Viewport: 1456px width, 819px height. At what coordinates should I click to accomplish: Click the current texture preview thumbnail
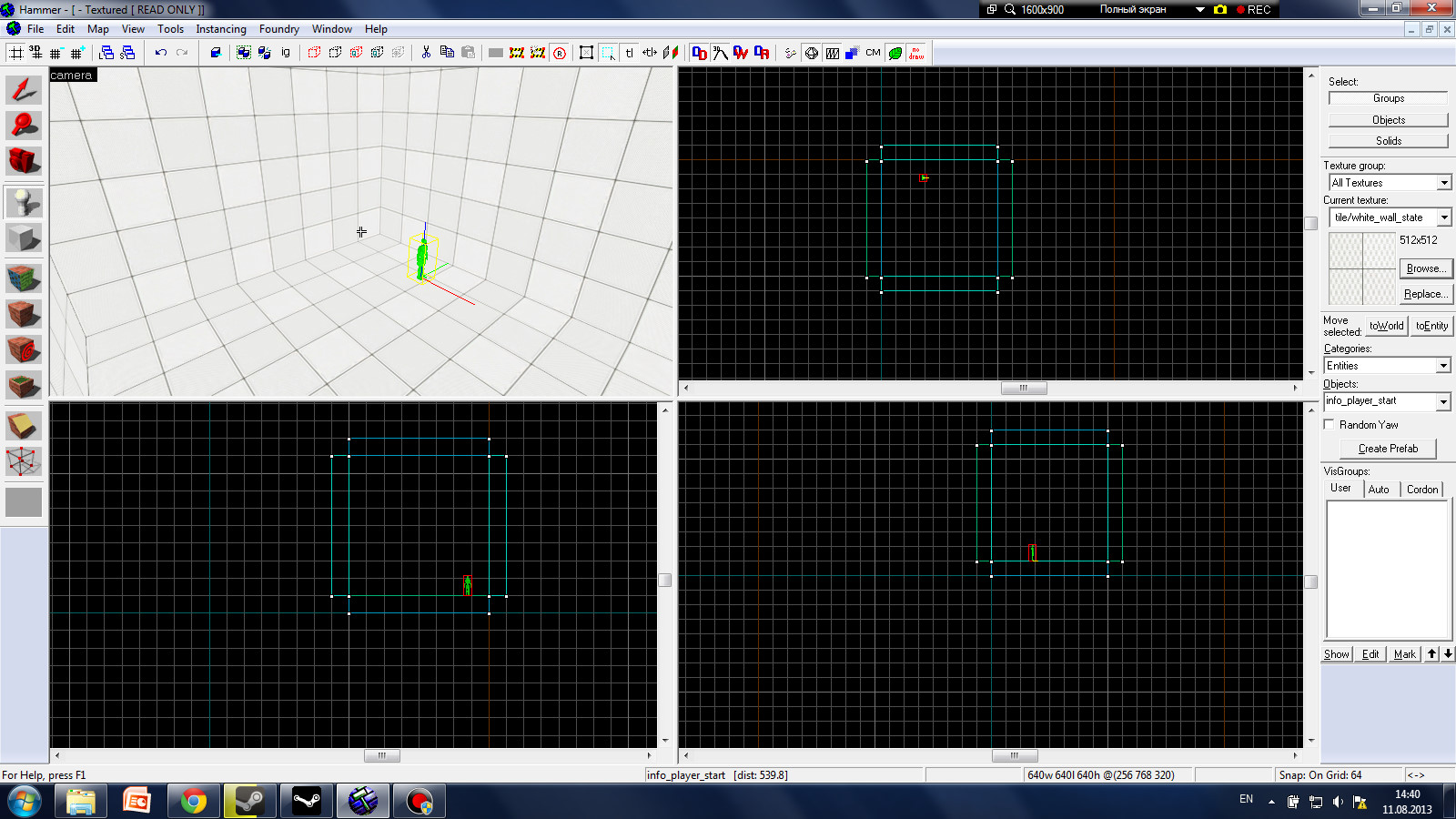click(1362, 268)
